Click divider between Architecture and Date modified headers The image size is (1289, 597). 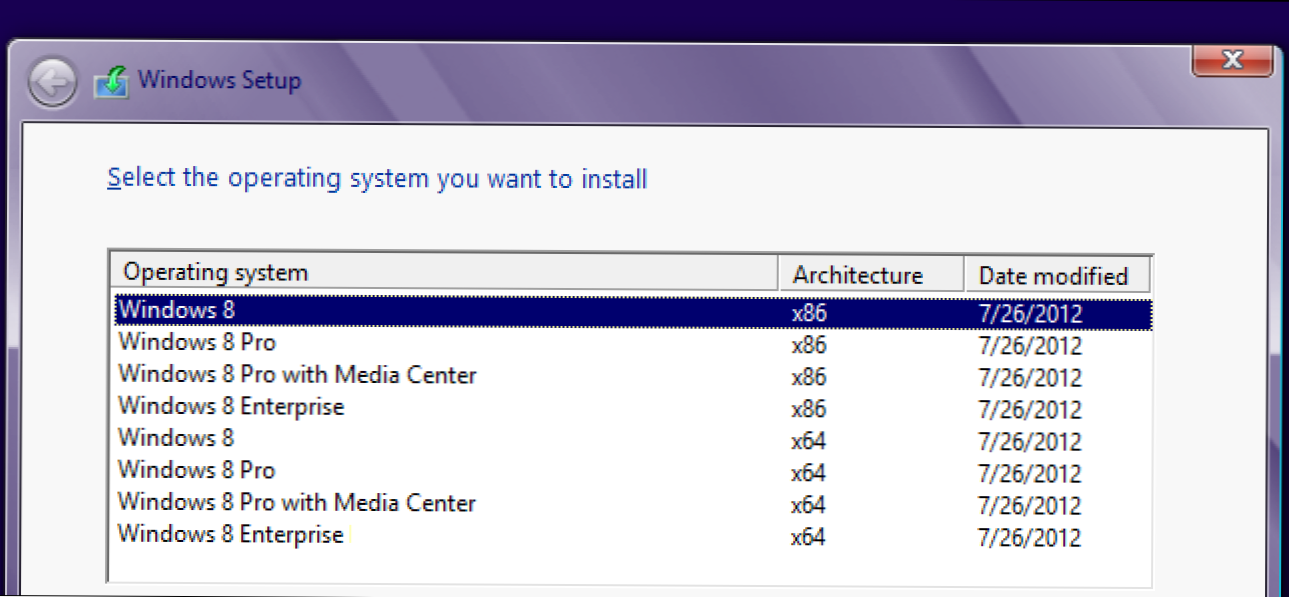tap(964, 275)
